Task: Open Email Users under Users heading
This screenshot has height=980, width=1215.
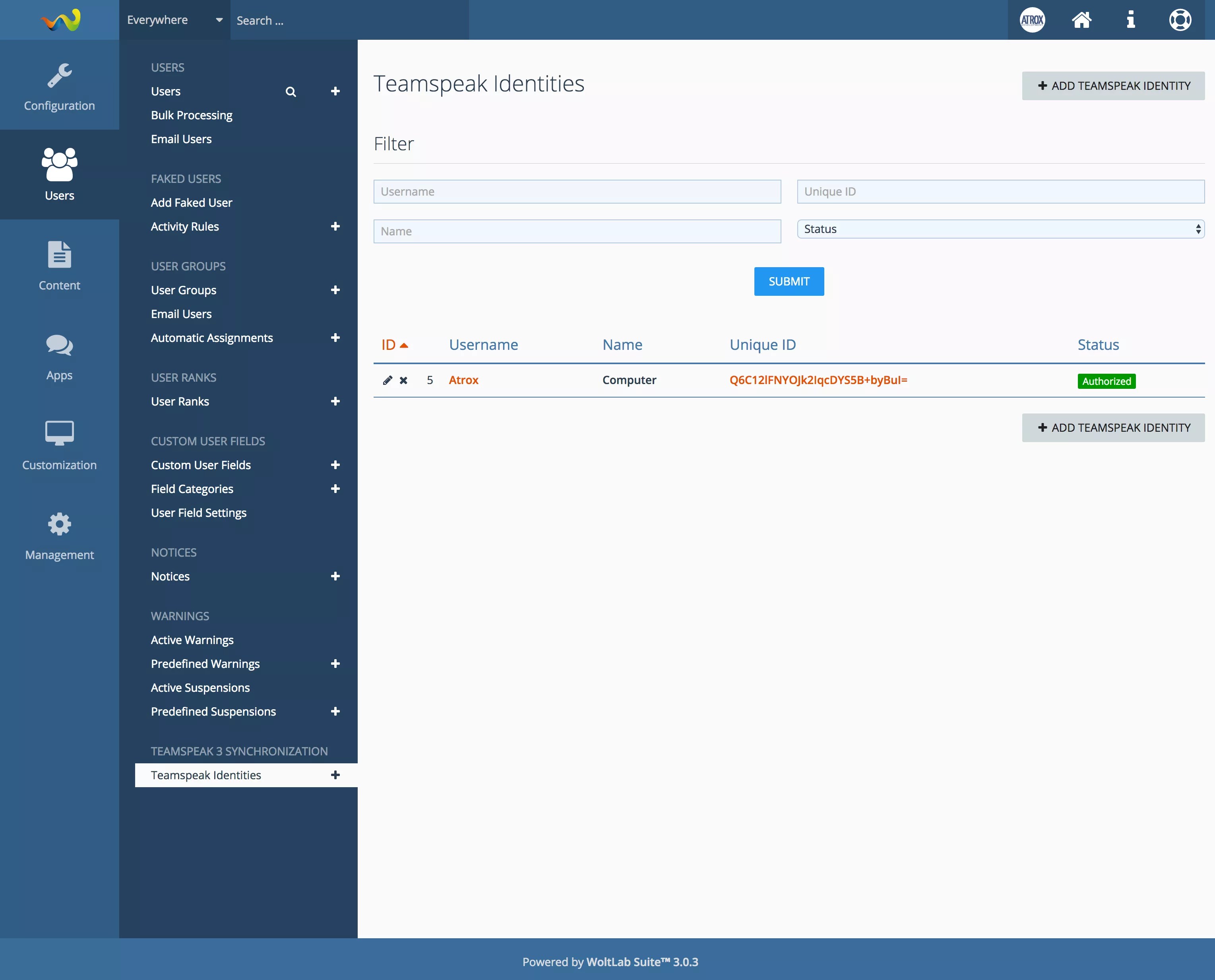Action: coord(181,139)
